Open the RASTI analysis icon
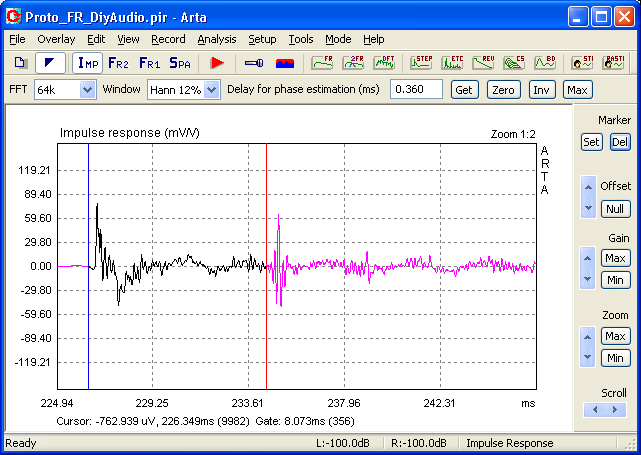Screen dimensions: 641x455 (613, 63)
